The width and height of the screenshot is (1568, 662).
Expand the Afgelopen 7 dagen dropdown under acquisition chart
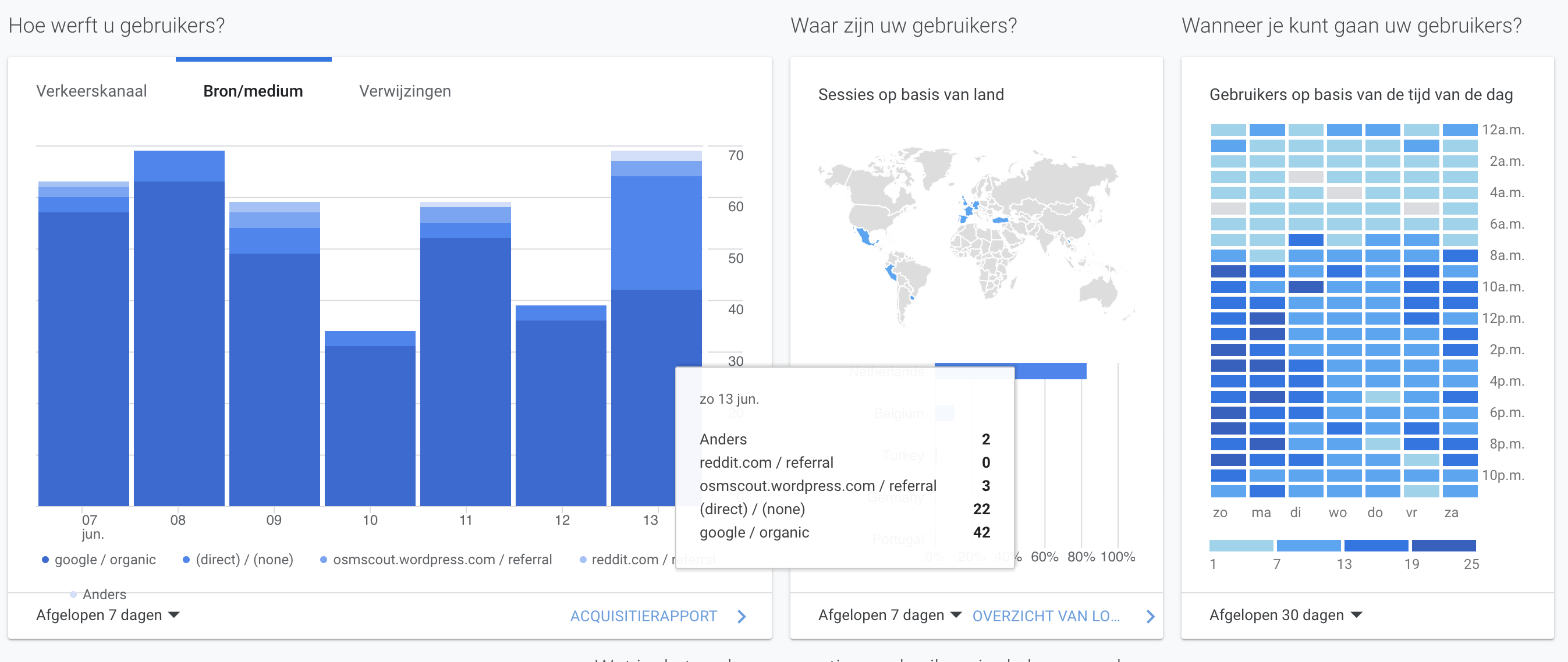[x=108, y=615]
